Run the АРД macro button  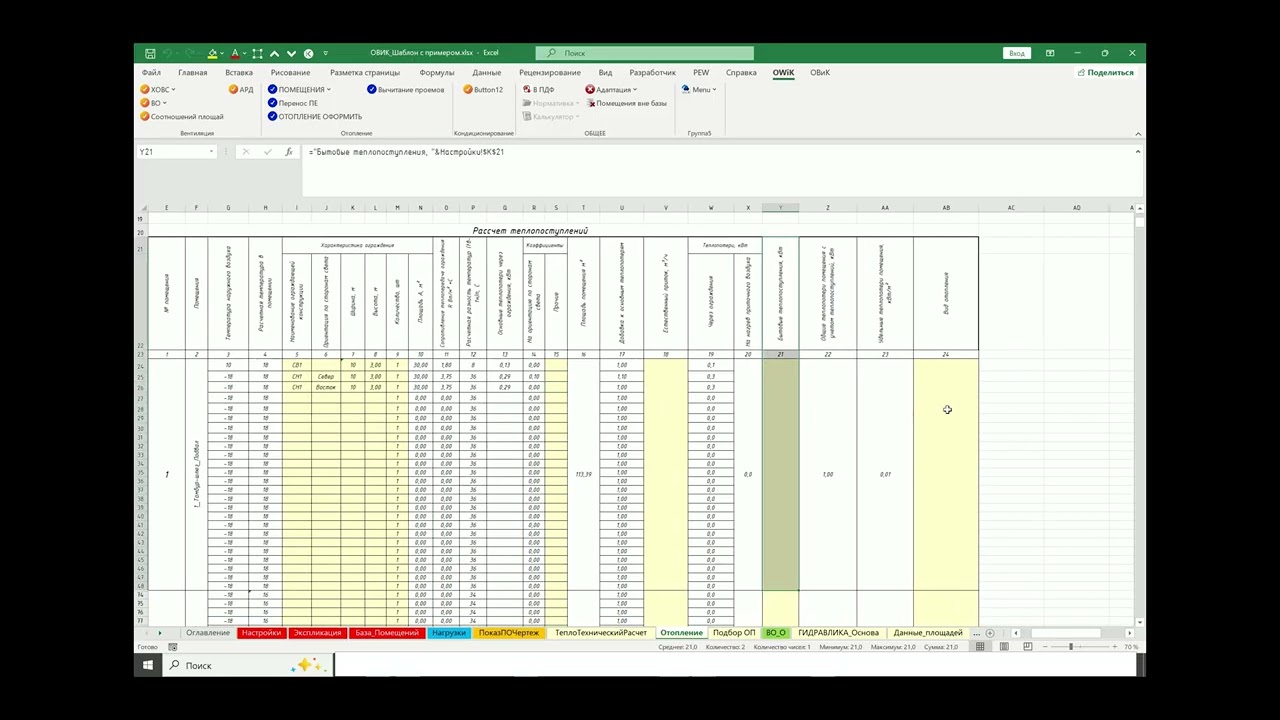[x=241, y=89]
